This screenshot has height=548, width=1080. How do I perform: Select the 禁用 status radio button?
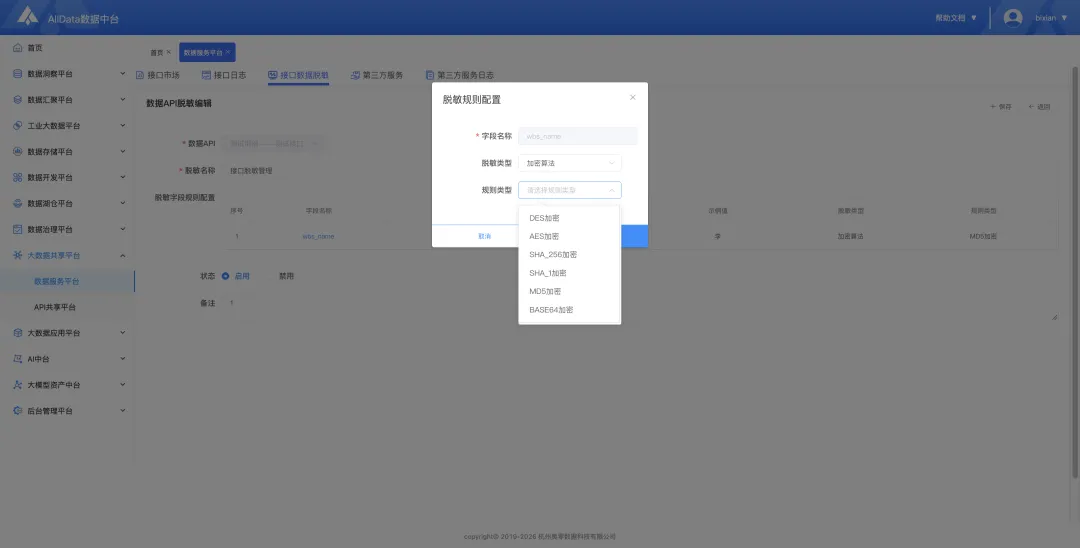tap(271, 276)
